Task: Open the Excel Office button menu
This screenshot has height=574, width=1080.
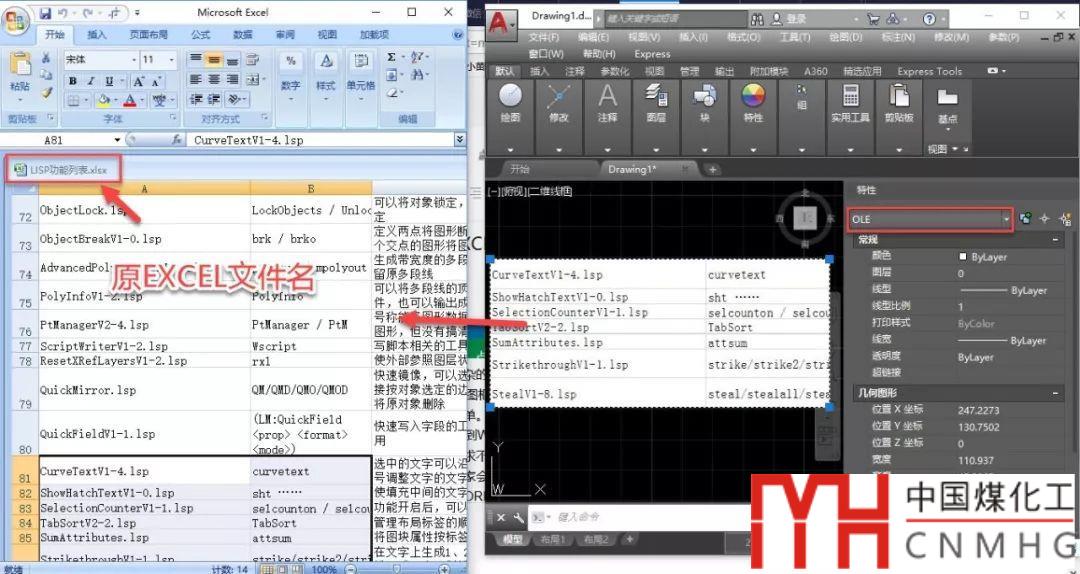Action: click(15, 20)
